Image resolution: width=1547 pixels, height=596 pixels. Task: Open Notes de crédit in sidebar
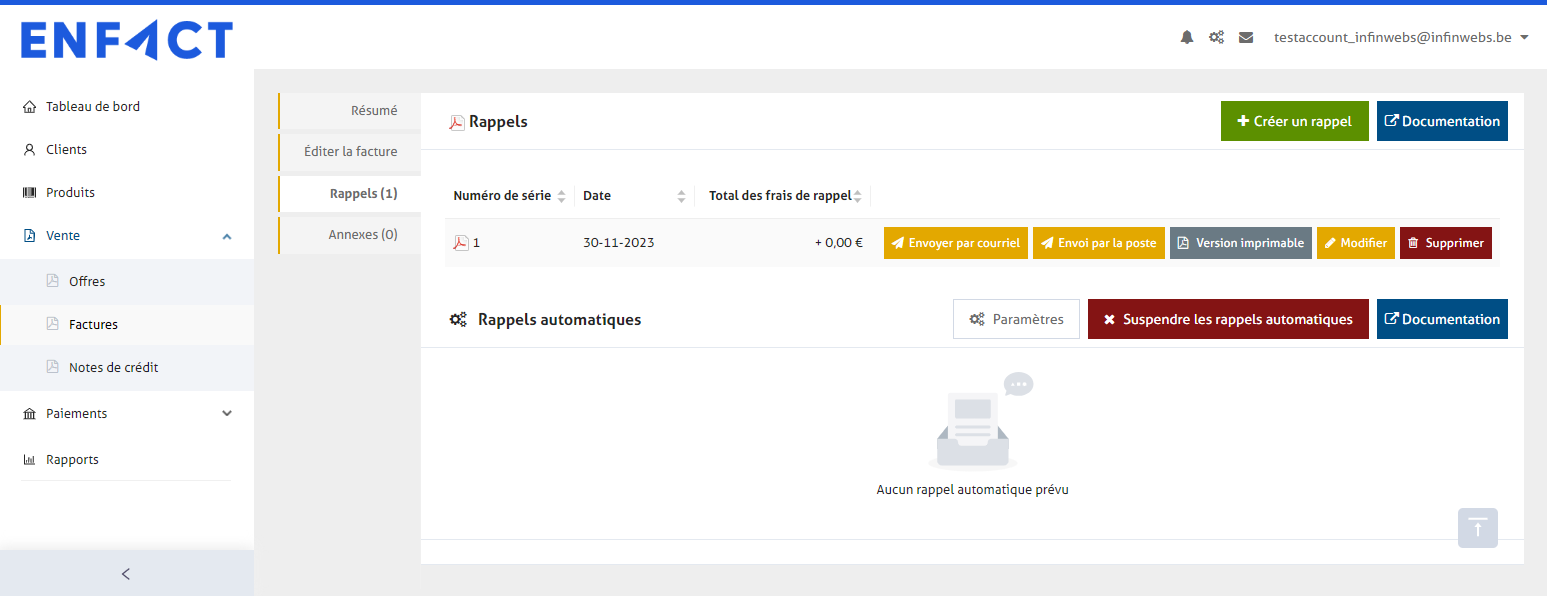[114, 368]
